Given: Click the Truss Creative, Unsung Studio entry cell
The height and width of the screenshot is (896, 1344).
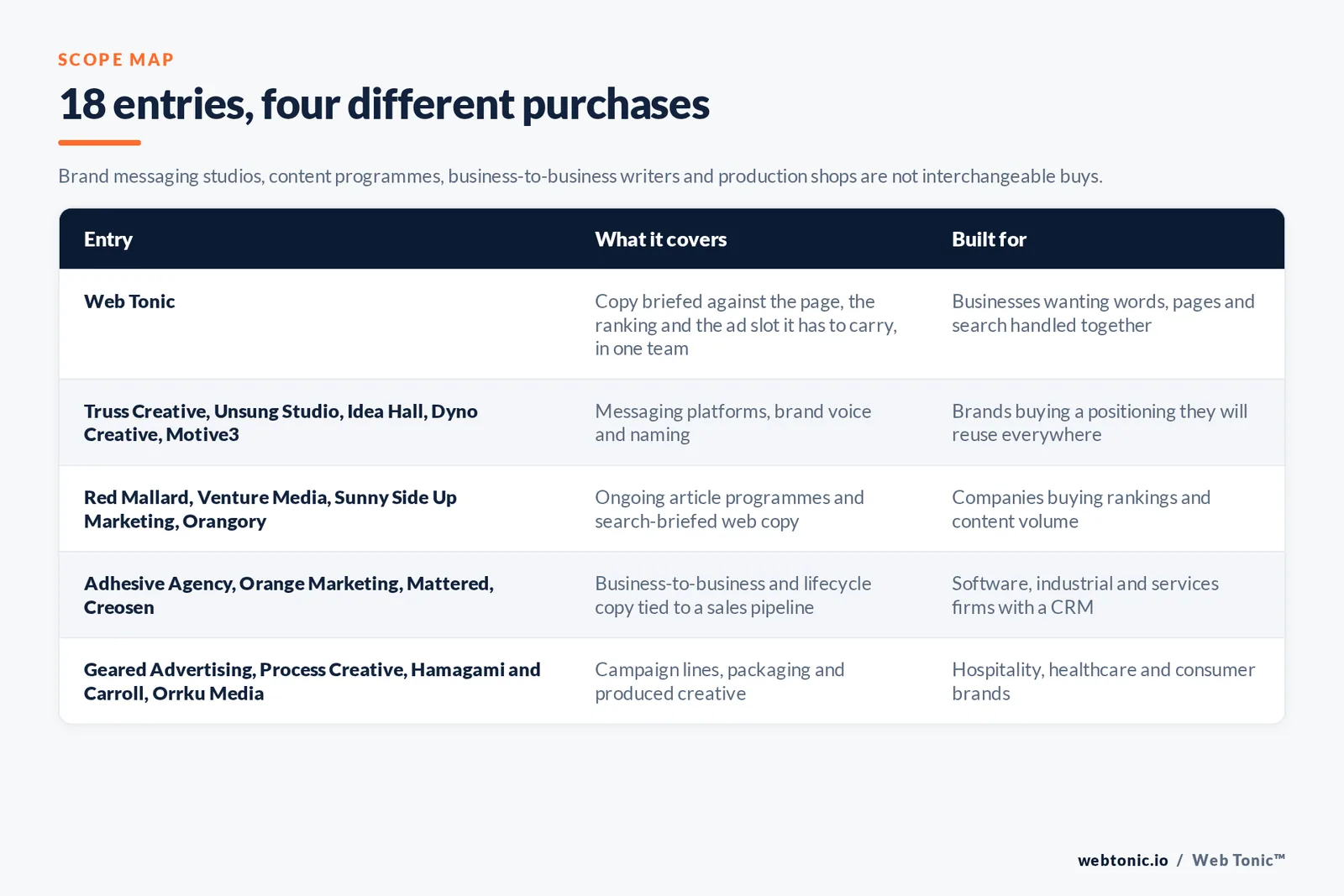Looking at the screenshot, I should coord(281,422).
